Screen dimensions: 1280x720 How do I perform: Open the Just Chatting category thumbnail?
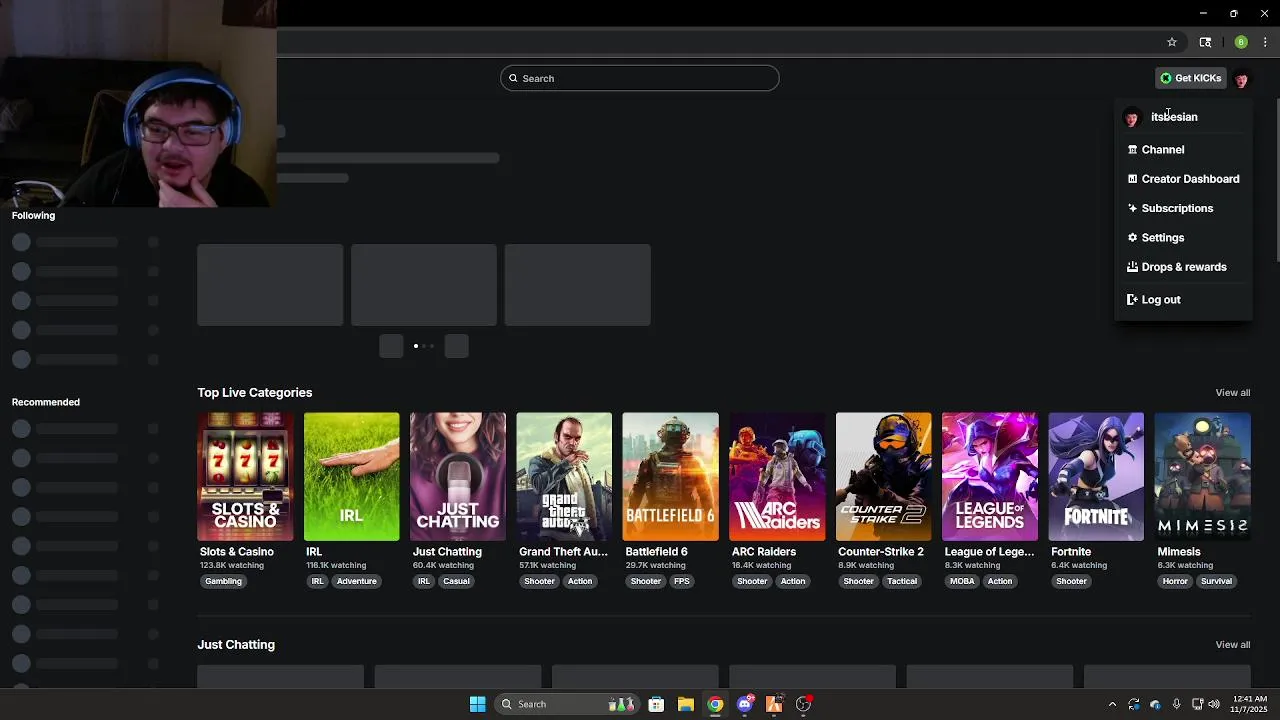(x=458, y=477)
